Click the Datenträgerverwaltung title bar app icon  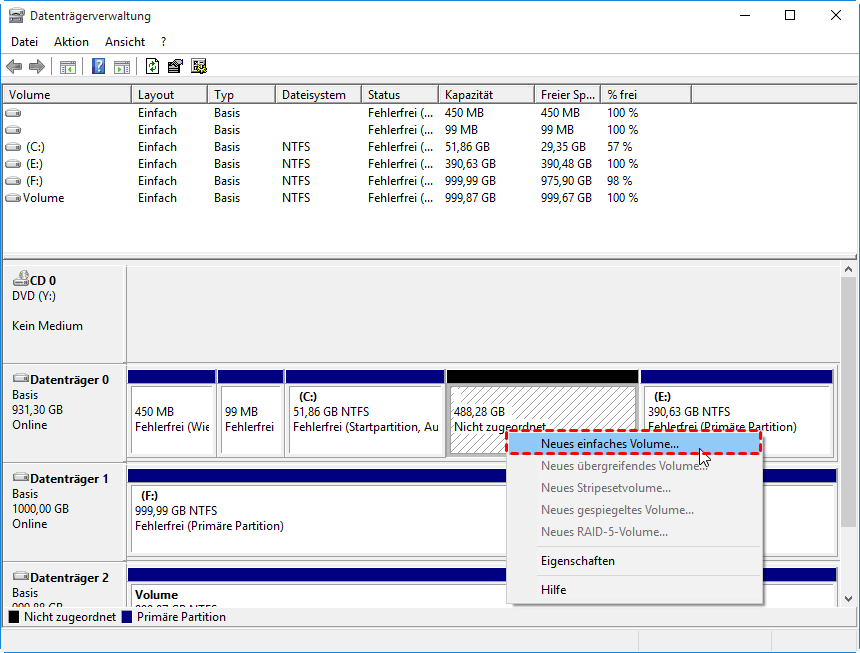(x=16, y=15)
